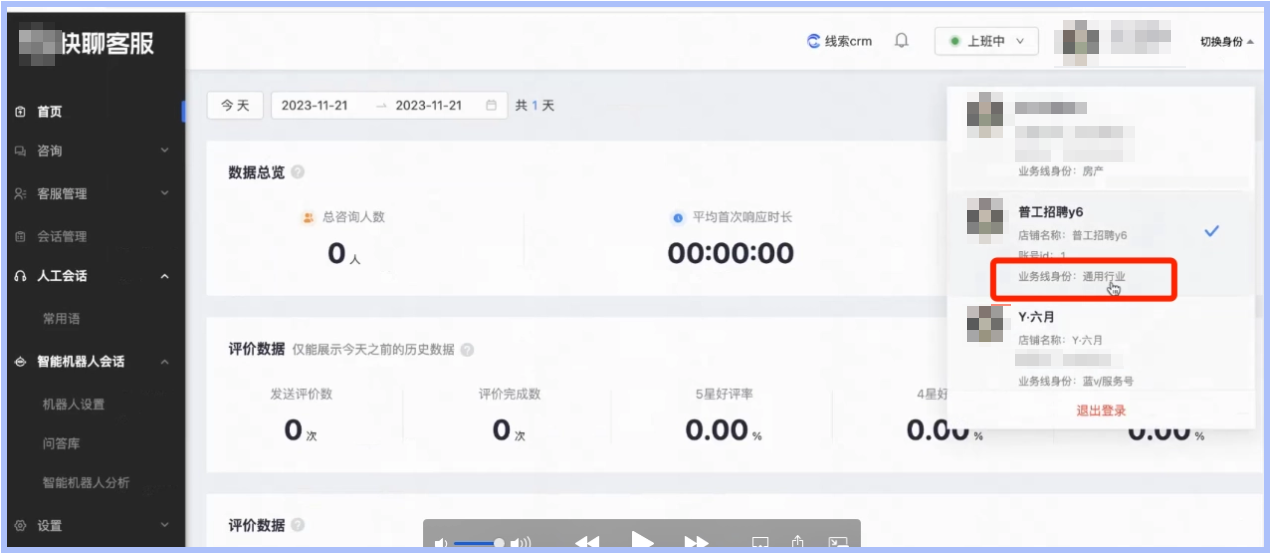Viewport: 1272px width, 554px height.
Task: Open the 上班中 status dropdown
Action: coord(986,42)
